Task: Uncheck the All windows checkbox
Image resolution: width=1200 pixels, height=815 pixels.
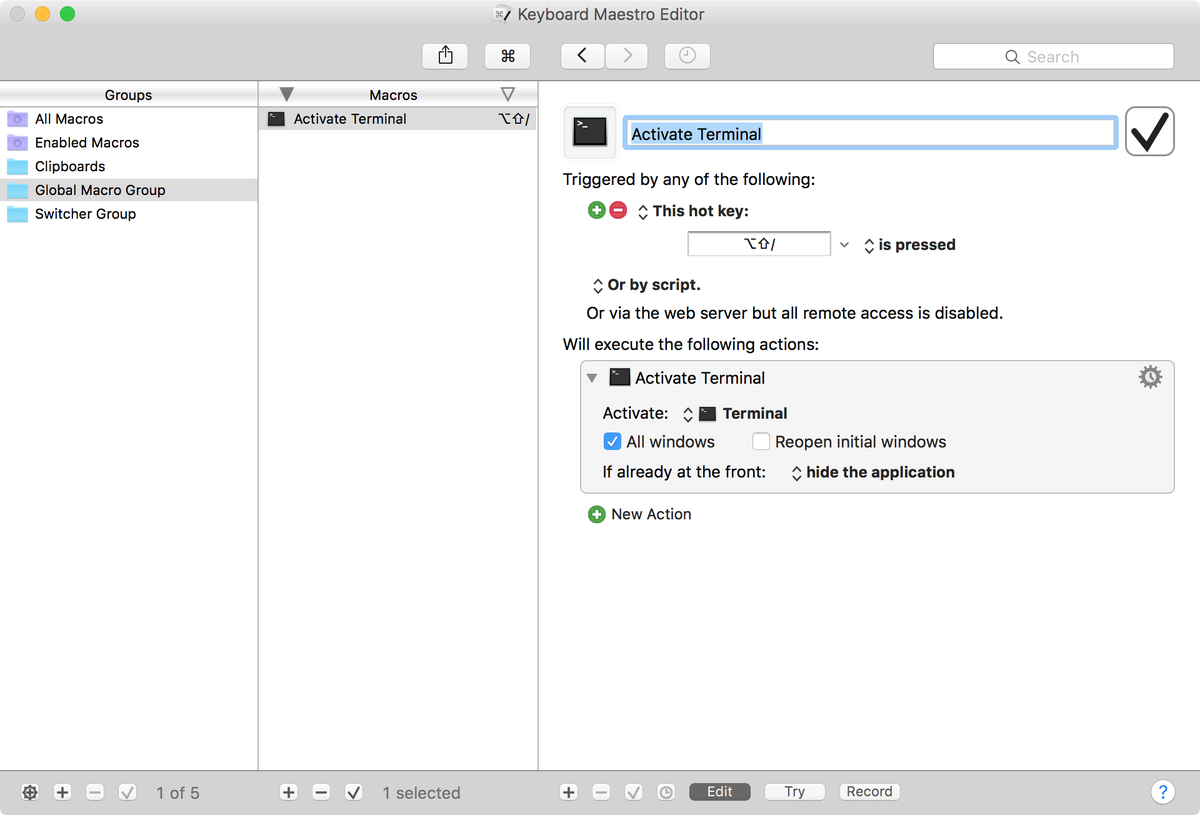Action: [612, 441]
